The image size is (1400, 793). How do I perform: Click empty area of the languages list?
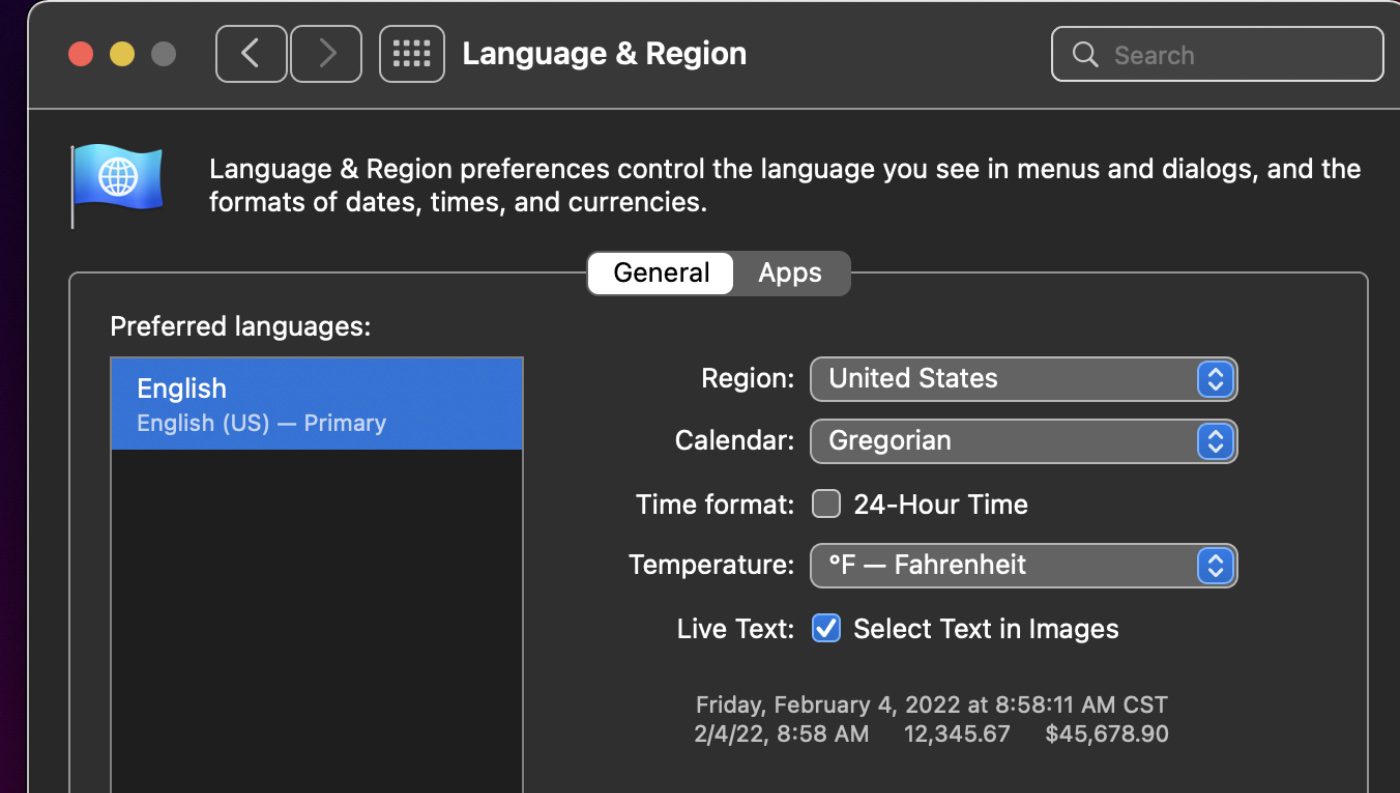pyautogui.click(x=316, y=620)
